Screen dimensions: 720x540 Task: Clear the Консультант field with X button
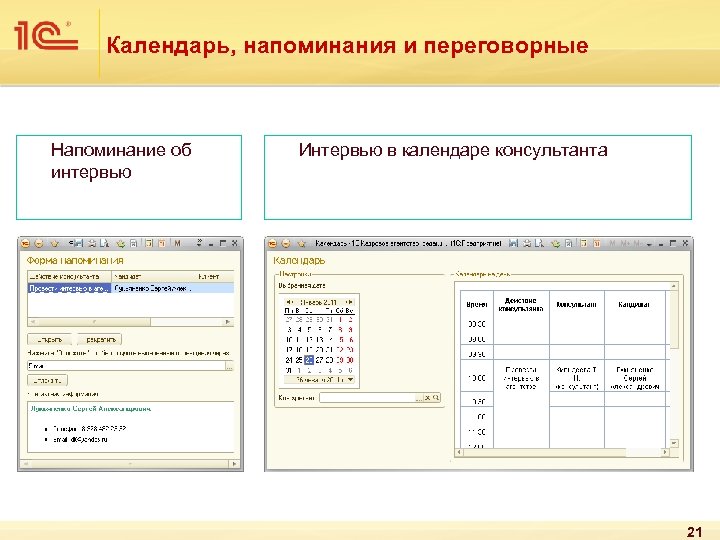[x=427, y=398]
